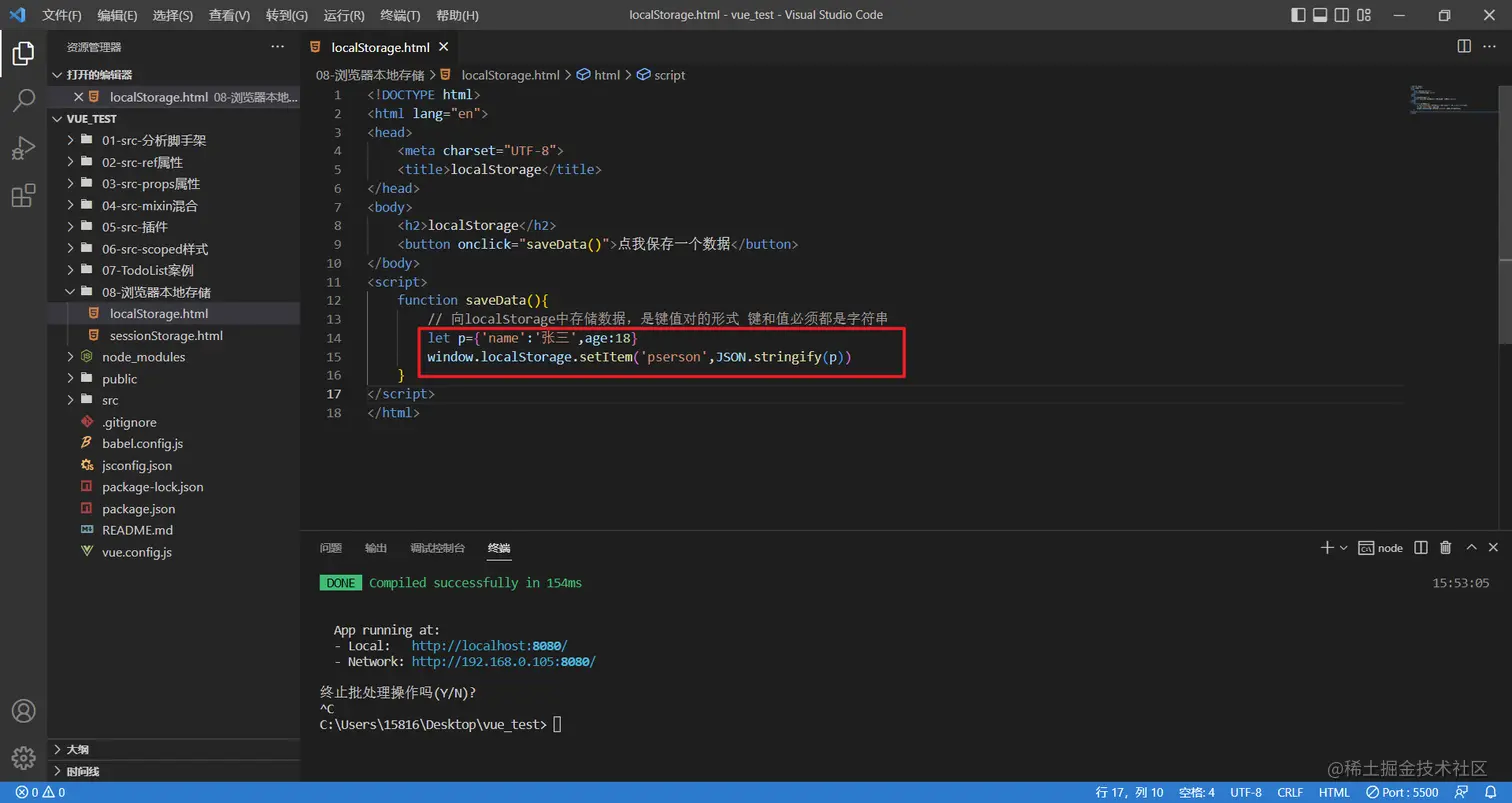
Task: Open the 终端(T) menu
Action: click(x=400, y=15)
